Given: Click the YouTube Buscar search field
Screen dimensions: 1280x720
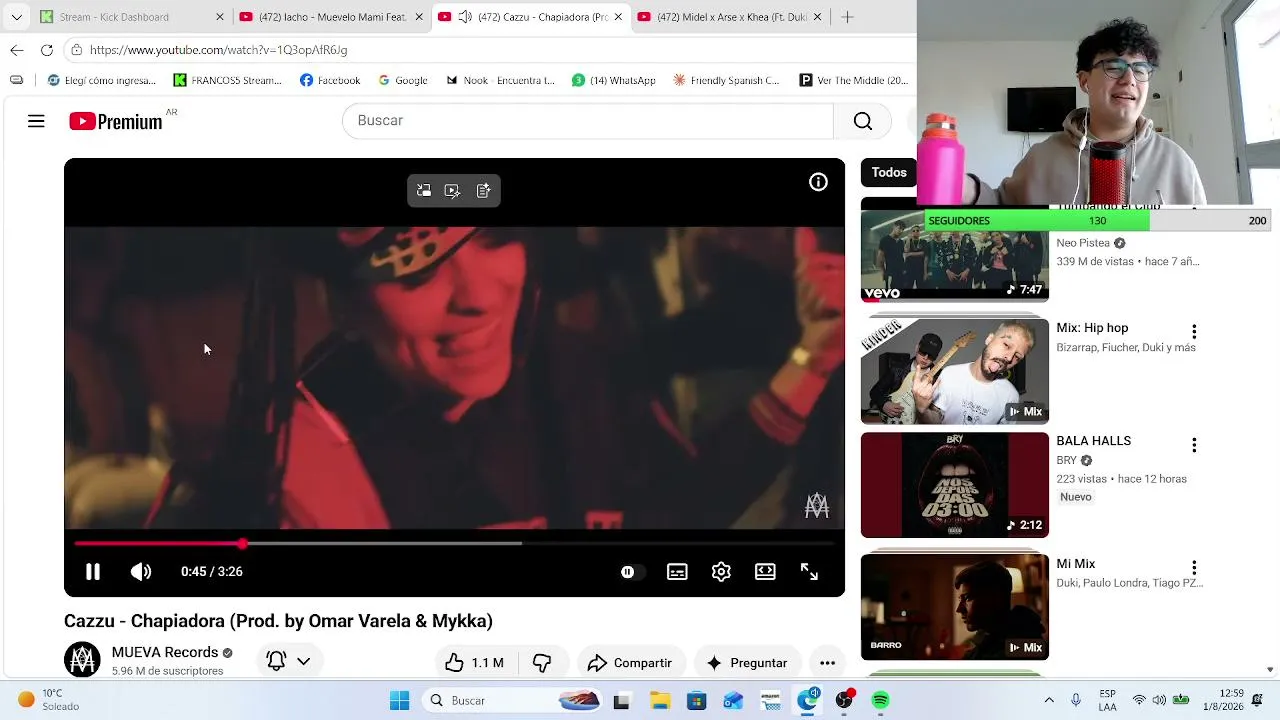Looking at the screenshot, I should [588, 121].
